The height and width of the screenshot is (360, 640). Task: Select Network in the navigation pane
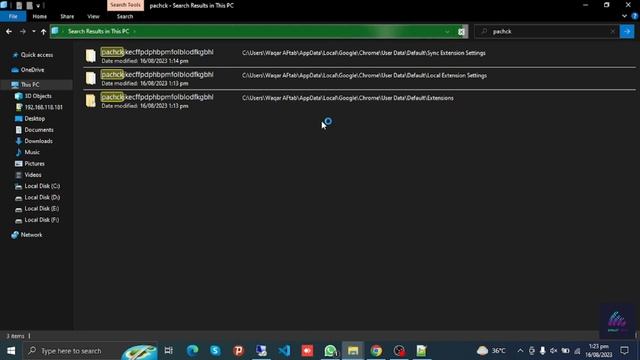31,235
